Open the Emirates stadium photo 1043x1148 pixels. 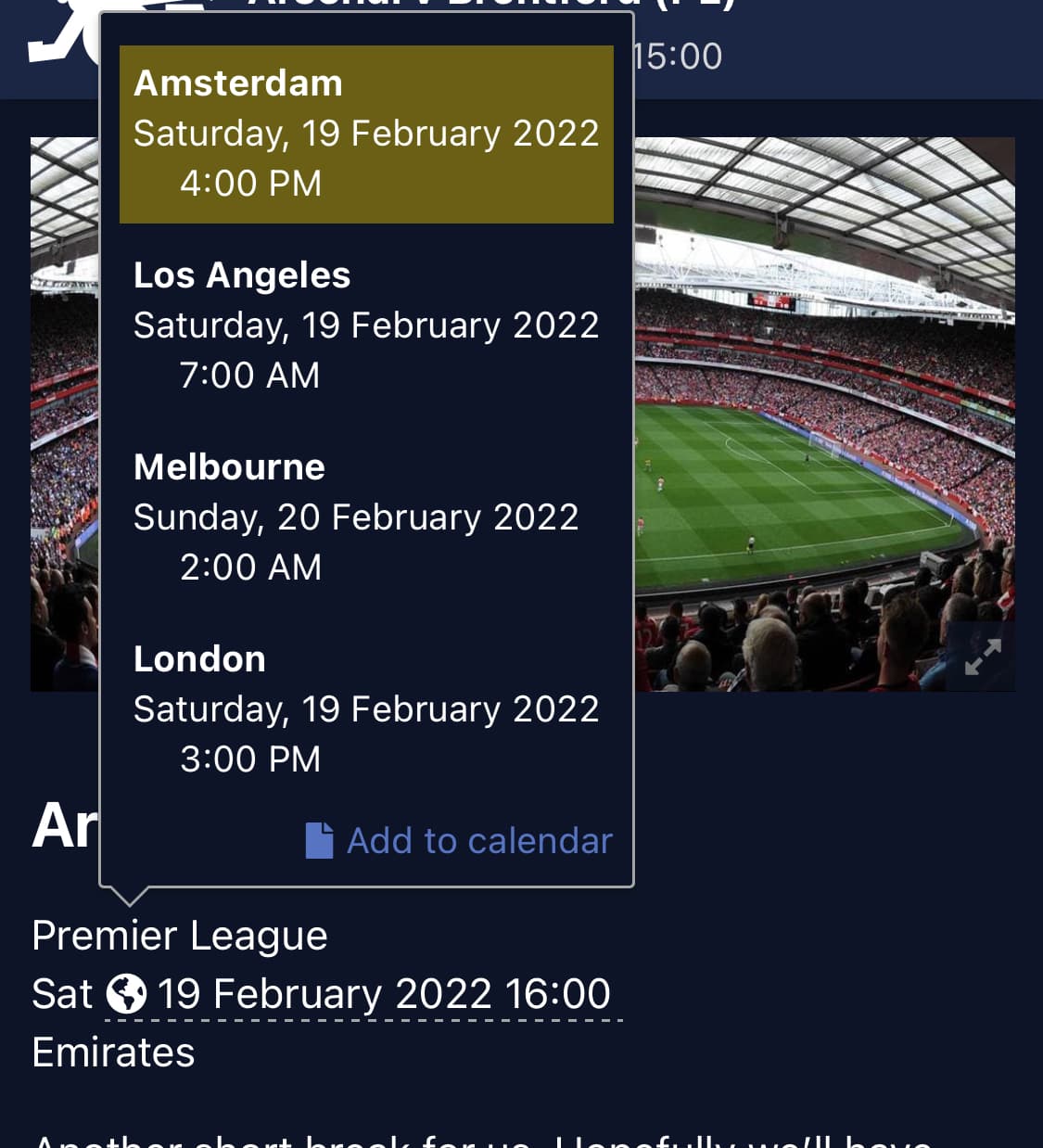tap(824, 414)
